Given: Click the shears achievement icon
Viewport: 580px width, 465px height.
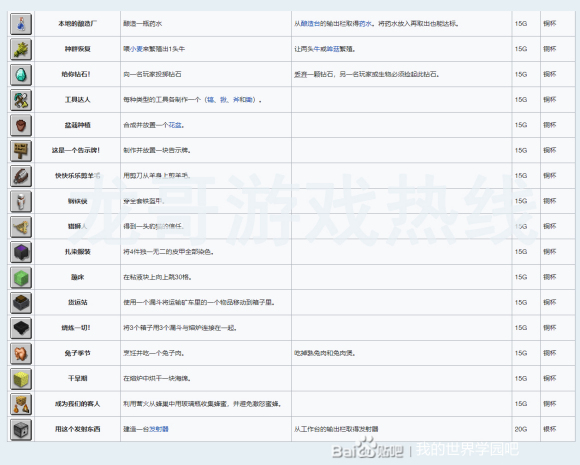Looking at the screenshot, I should (21, 176).
